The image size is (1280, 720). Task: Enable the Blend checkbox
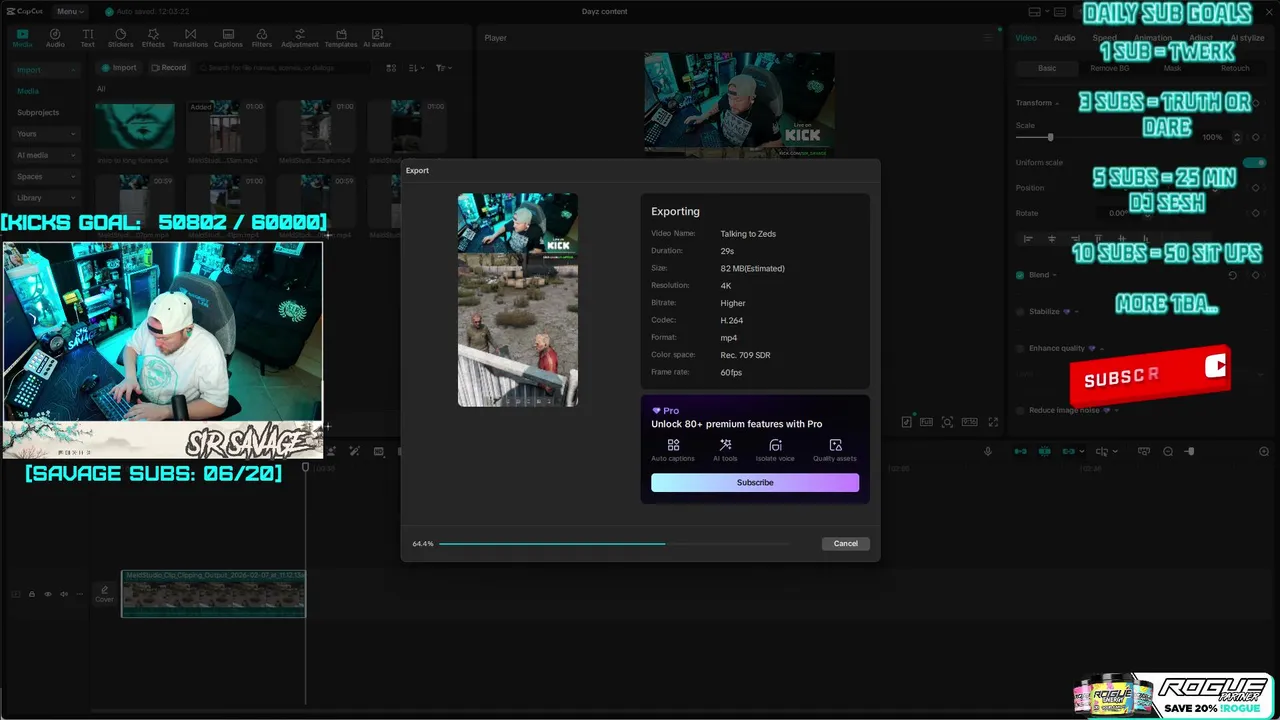[1020, 275]
